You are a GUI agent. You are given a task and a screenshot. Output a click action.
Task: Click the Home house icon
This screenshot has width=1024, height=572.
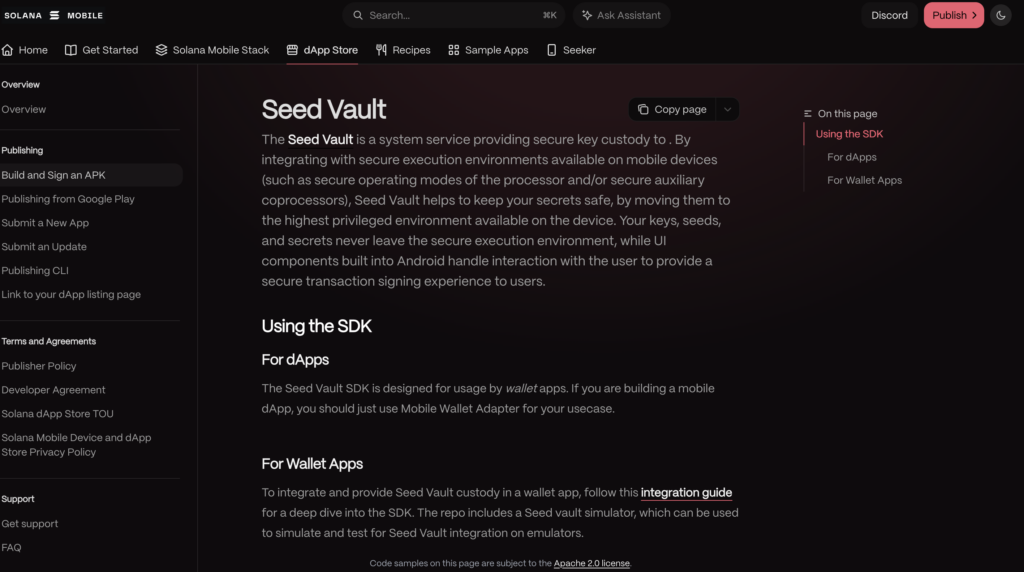8,50
